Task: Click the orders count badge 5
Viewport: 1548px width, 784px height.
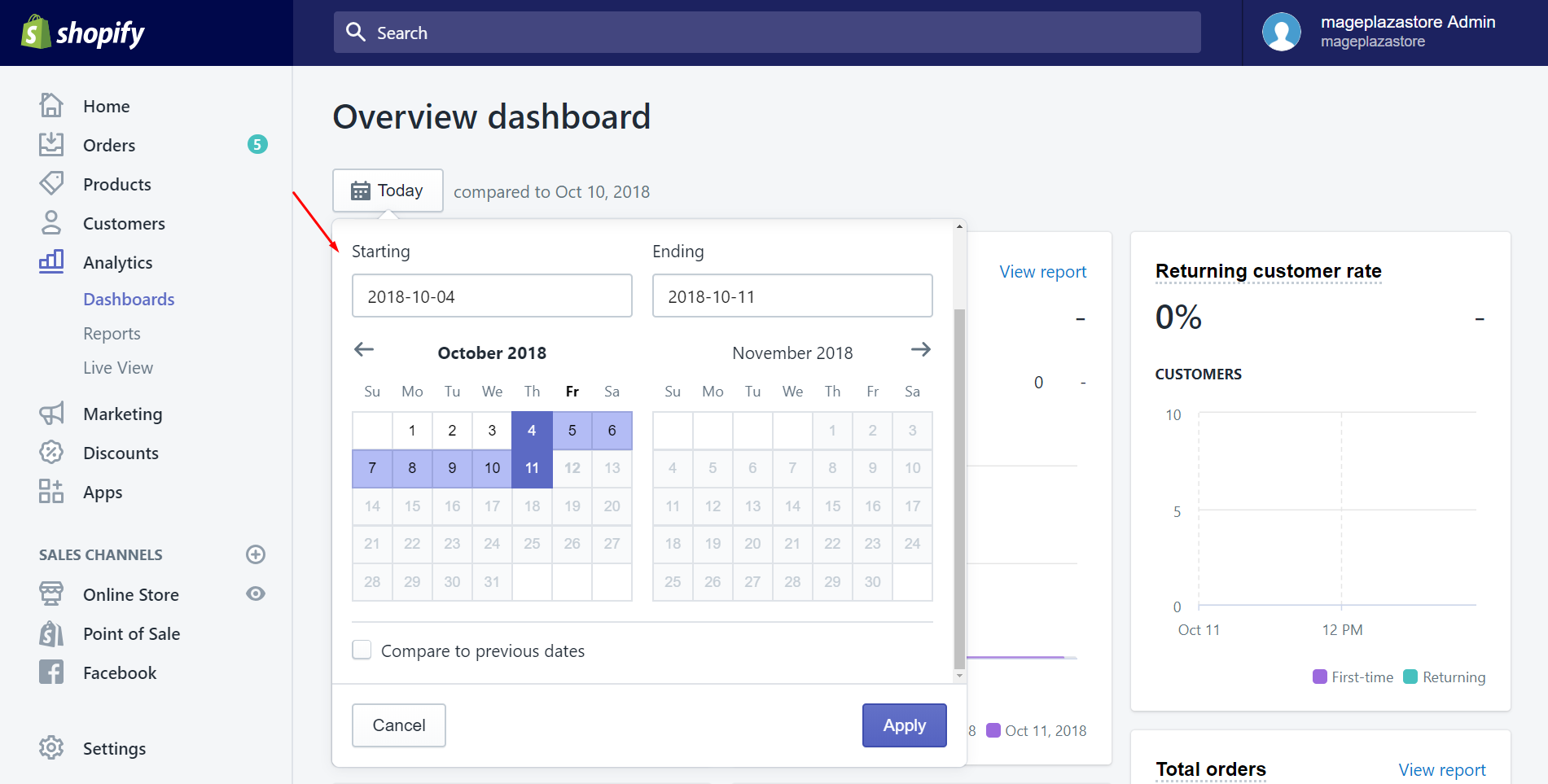Action: 257,144
